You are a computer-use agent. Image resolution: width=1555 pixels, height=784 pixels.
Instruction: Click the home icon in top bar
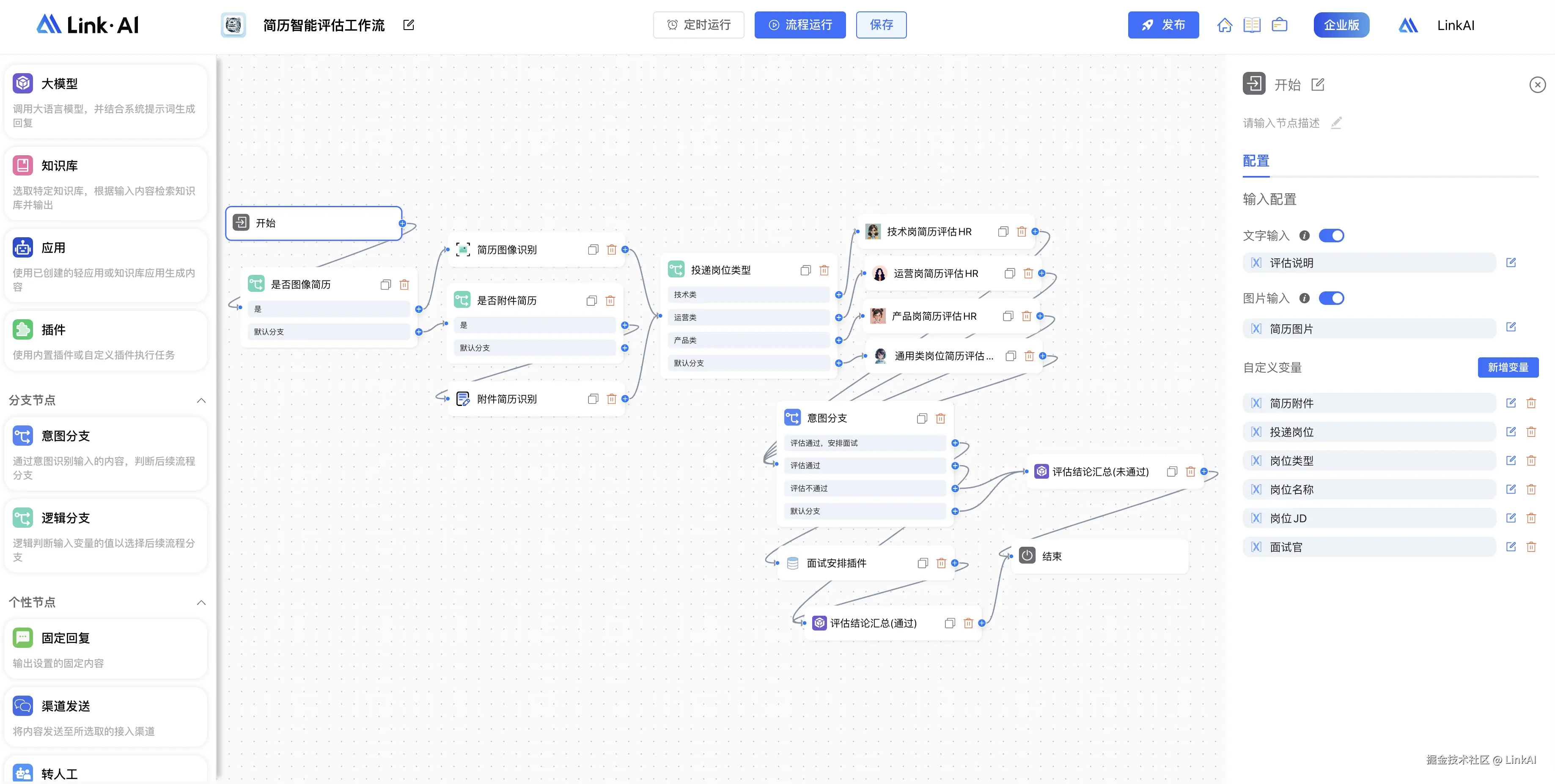point(1224,25)
